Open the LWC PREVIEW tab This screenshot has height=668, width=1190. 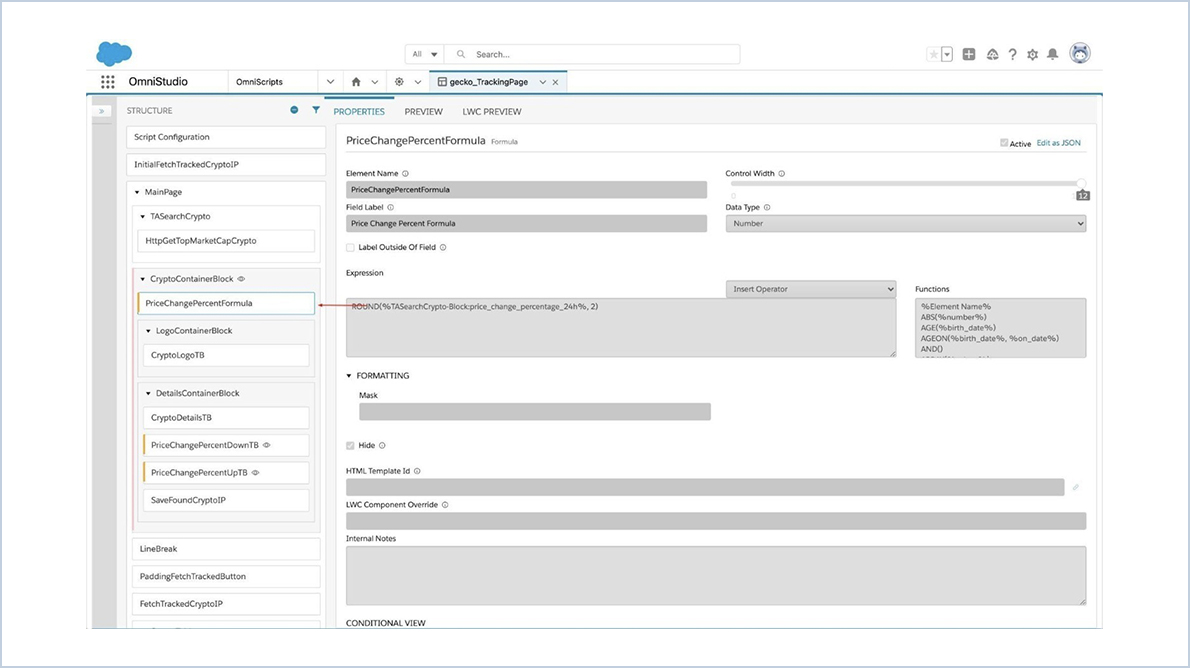pos(491,112)
